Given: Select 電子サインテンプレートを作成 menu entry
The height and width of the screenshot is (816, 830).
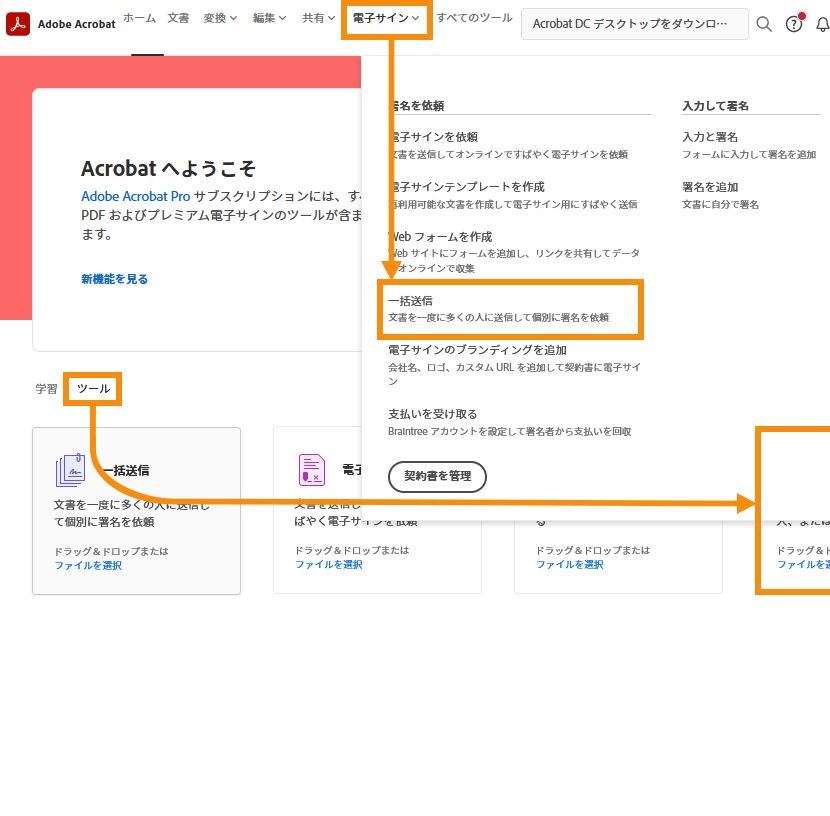Looking at the screenshot, I should point(467,187).
